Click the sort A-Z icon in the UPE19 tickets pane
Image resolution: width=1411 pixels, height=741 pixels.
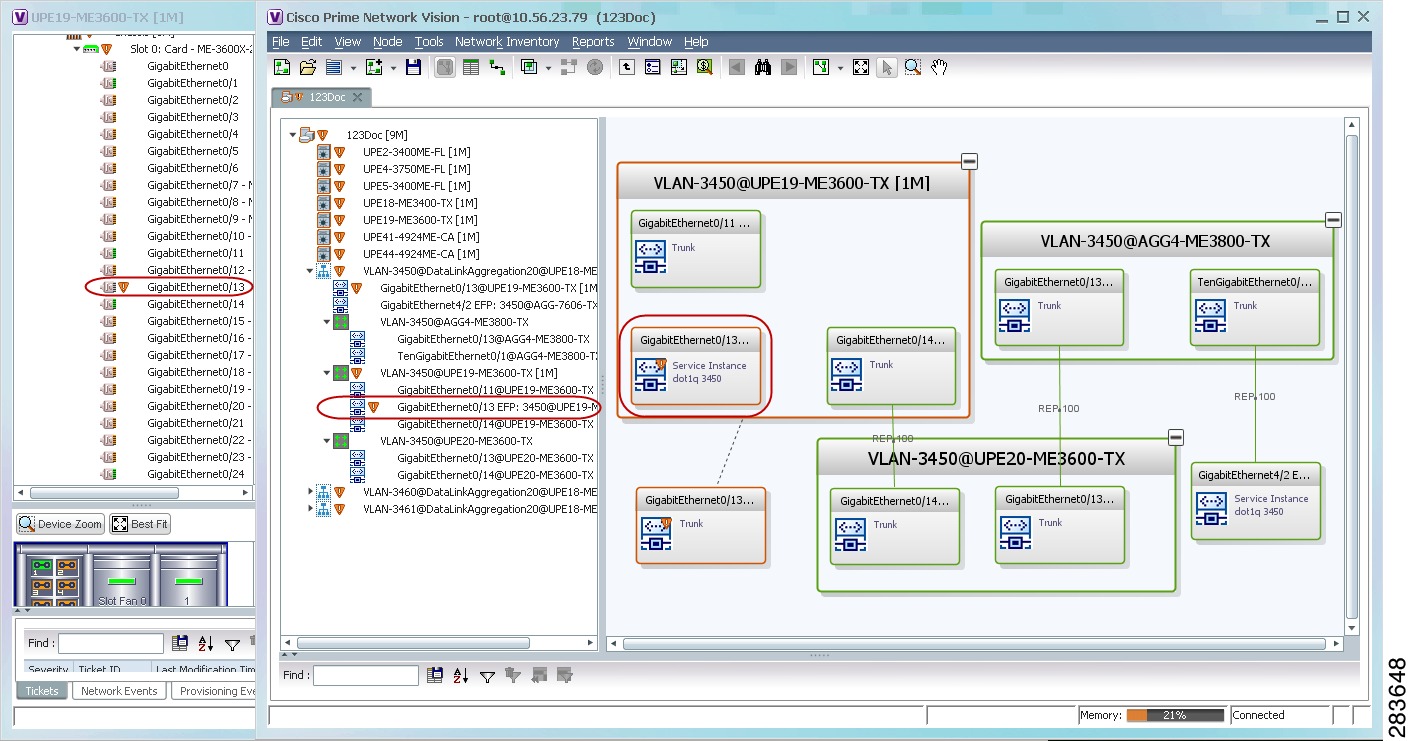coord(206,644)
